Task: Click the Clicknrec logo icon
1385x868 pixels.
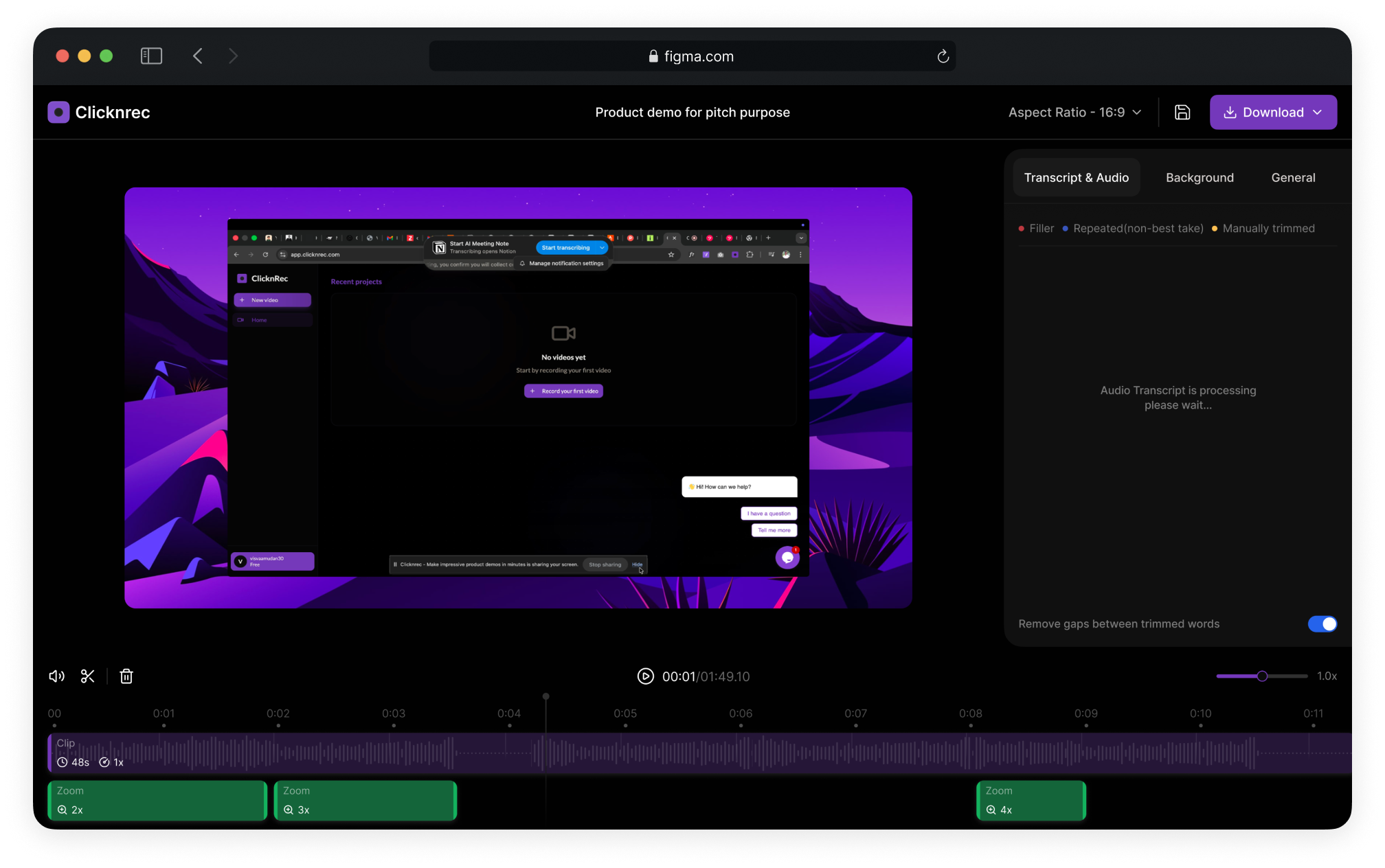Action: [58, 113]
